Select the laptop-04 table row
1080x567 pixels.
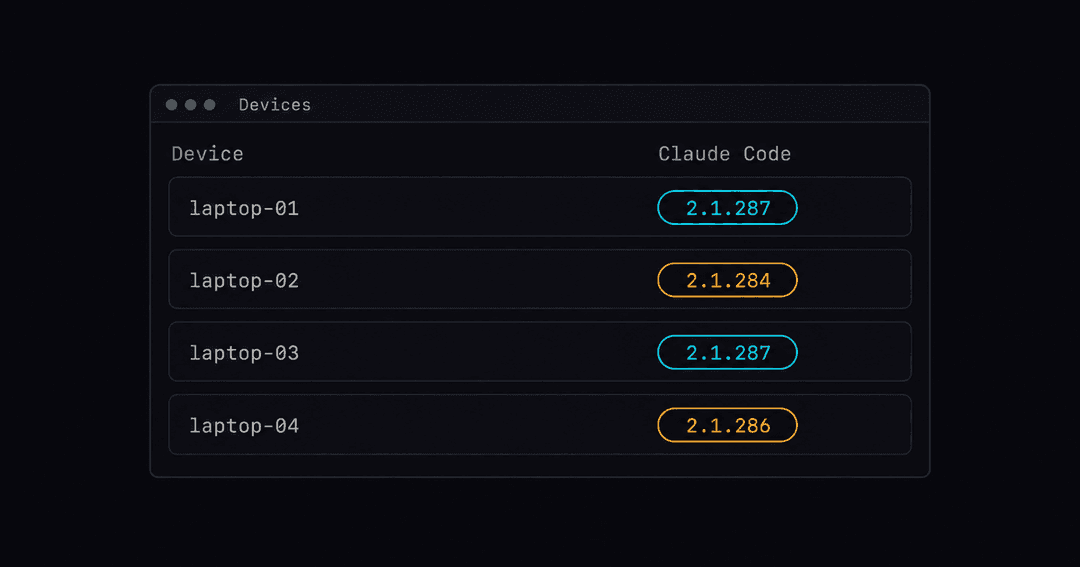coord(540,425)
